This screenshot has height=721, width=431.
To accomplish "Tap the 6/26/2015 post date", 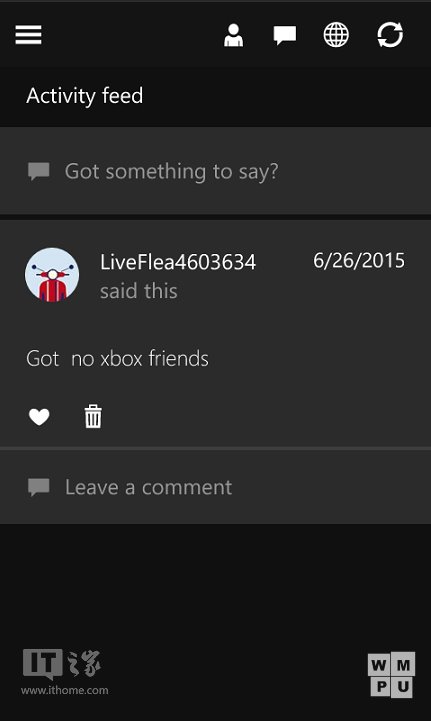I will (359, 261).
